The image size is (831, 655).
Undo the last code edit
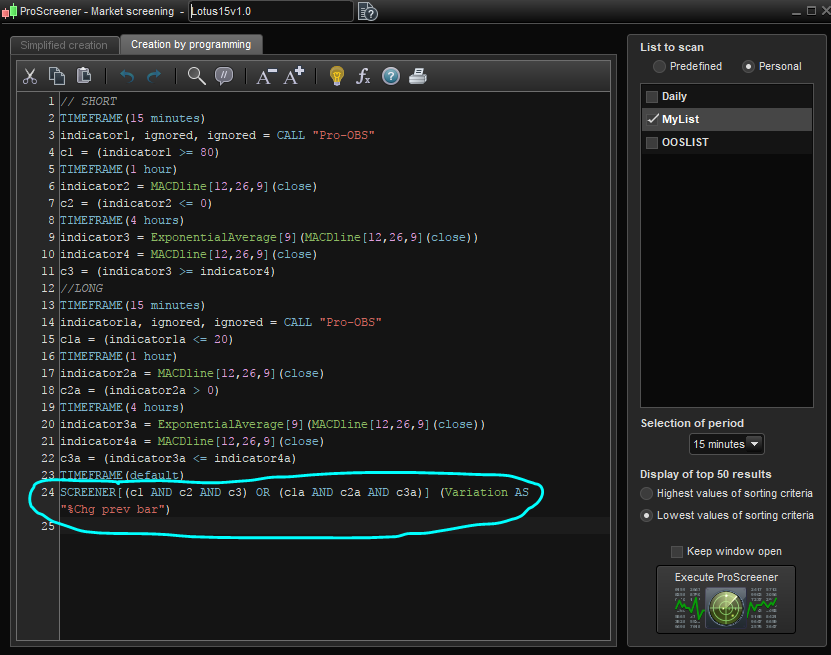pyautogui.click(x=127, y=76)
